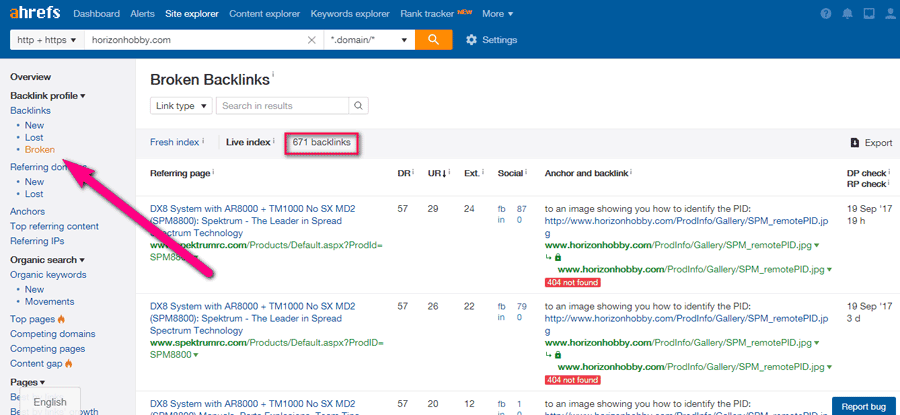Click the English language selector
Image resolution: width=900 pixels, height=415 pixels.
click(50, 402)
